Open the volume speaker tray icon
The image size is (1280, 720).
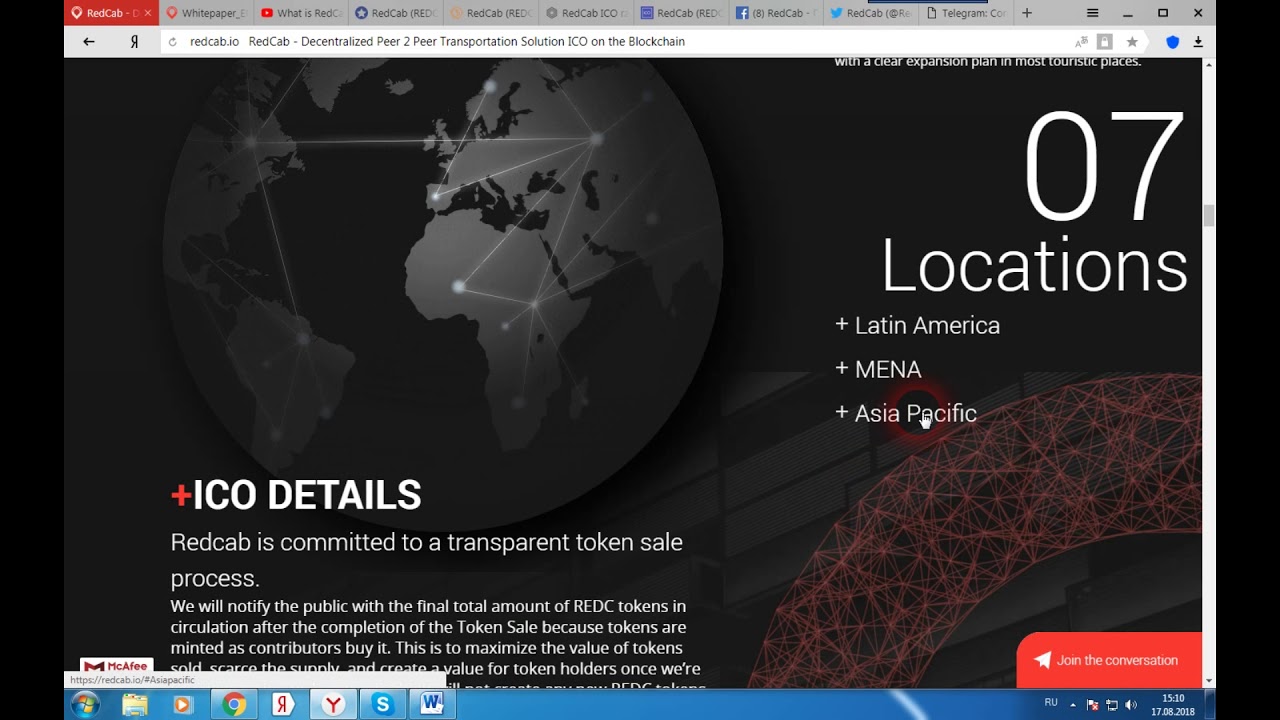click(1131, 705)
